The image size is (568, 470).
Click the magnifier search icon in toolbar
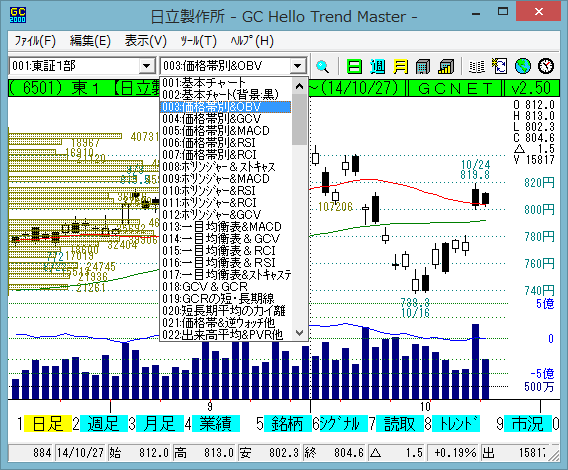[x=322, y=66]
